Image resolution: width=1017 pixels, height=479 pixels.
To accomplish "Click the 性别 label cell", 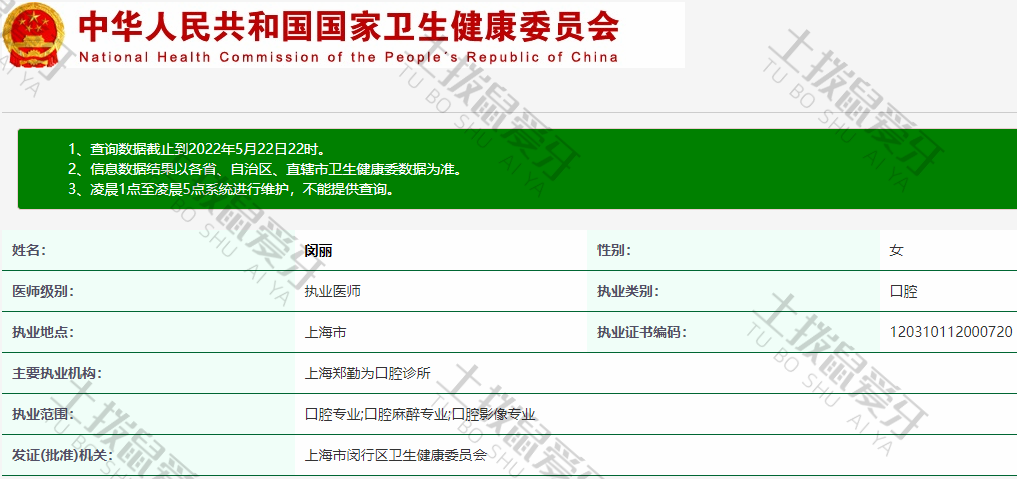I will (x=733, y=250).
